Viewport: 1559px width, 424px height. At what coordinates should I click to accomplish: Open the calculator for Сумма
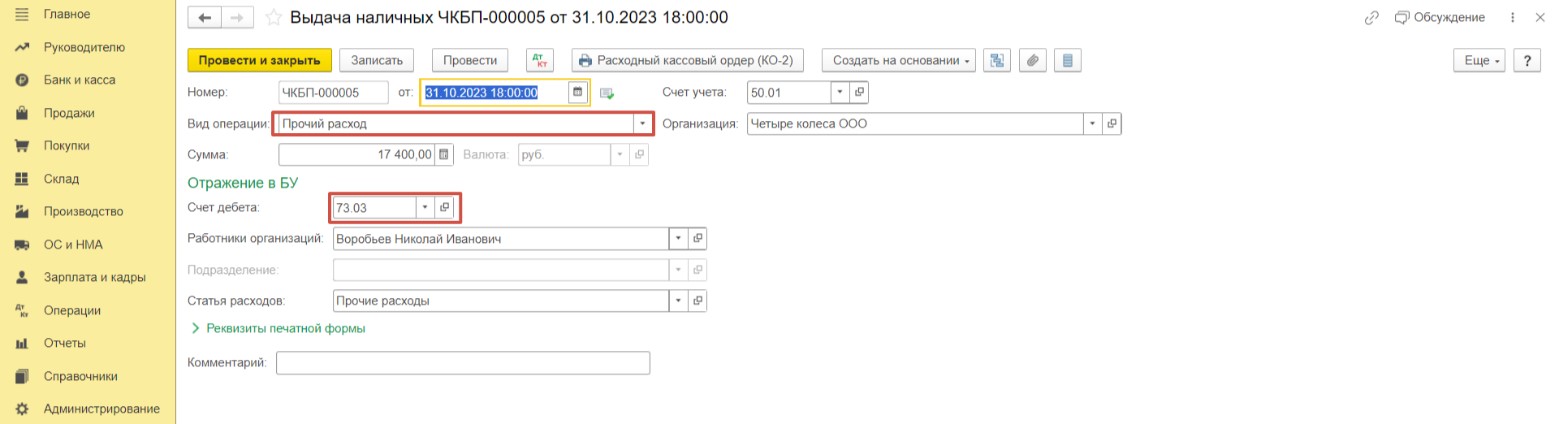point(445,155)
